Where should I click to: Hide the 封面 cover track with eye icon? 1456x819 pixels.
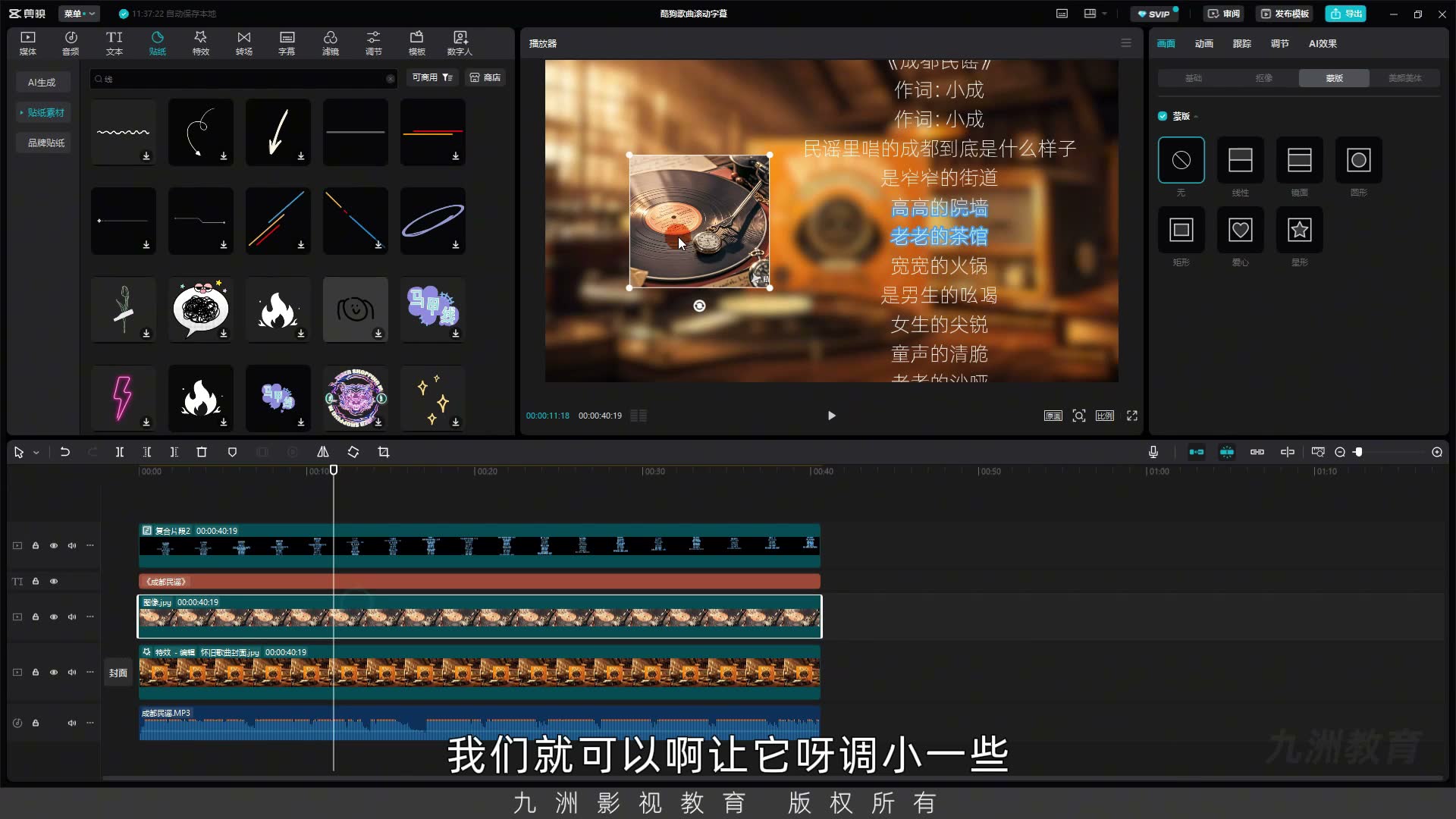click(54, 672)
